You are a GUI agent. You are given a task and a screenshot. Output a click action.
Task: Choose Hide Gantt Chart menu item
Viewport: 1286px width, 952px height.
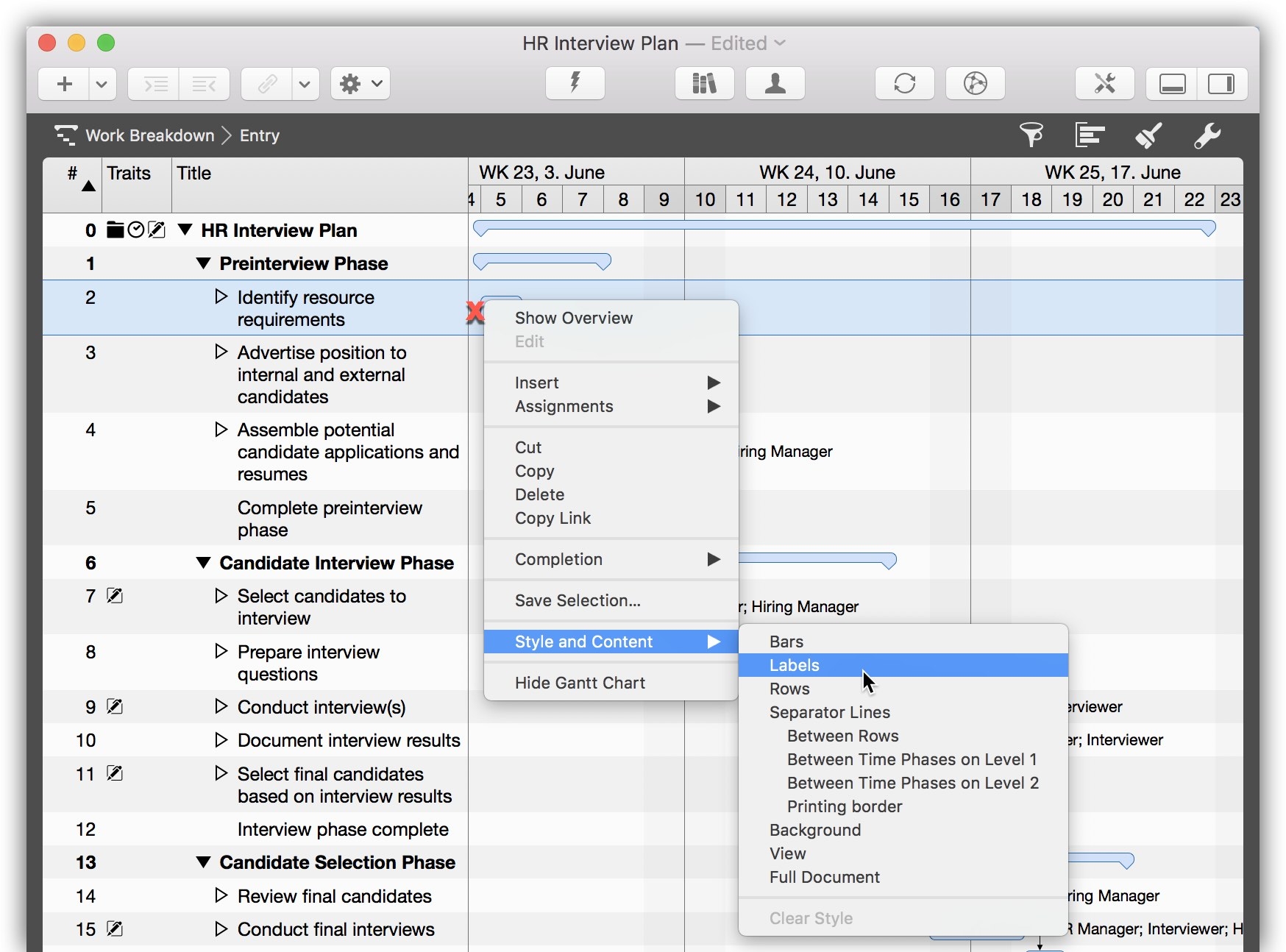[x=580, y=683]
